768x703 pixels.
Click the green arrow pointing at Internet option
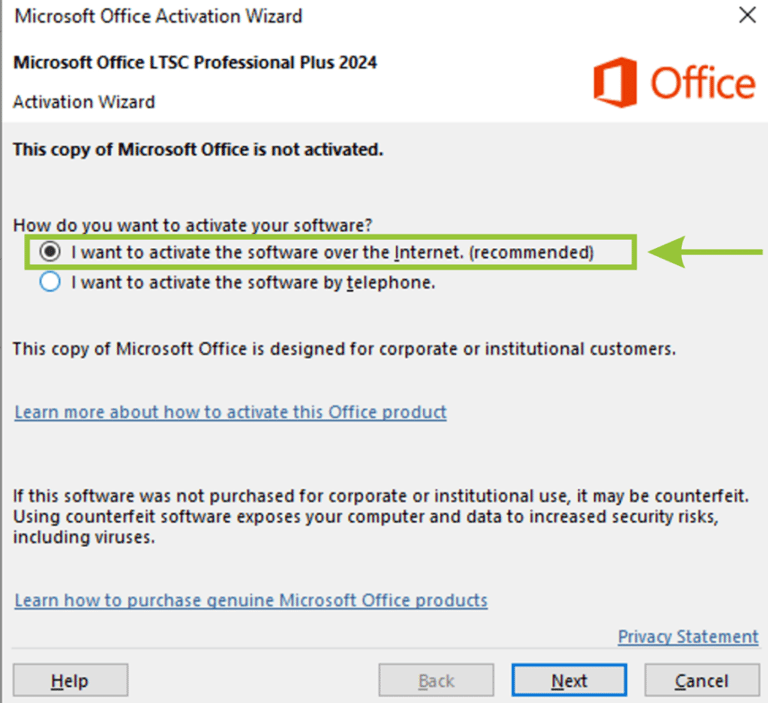click(x=705, y=252)
